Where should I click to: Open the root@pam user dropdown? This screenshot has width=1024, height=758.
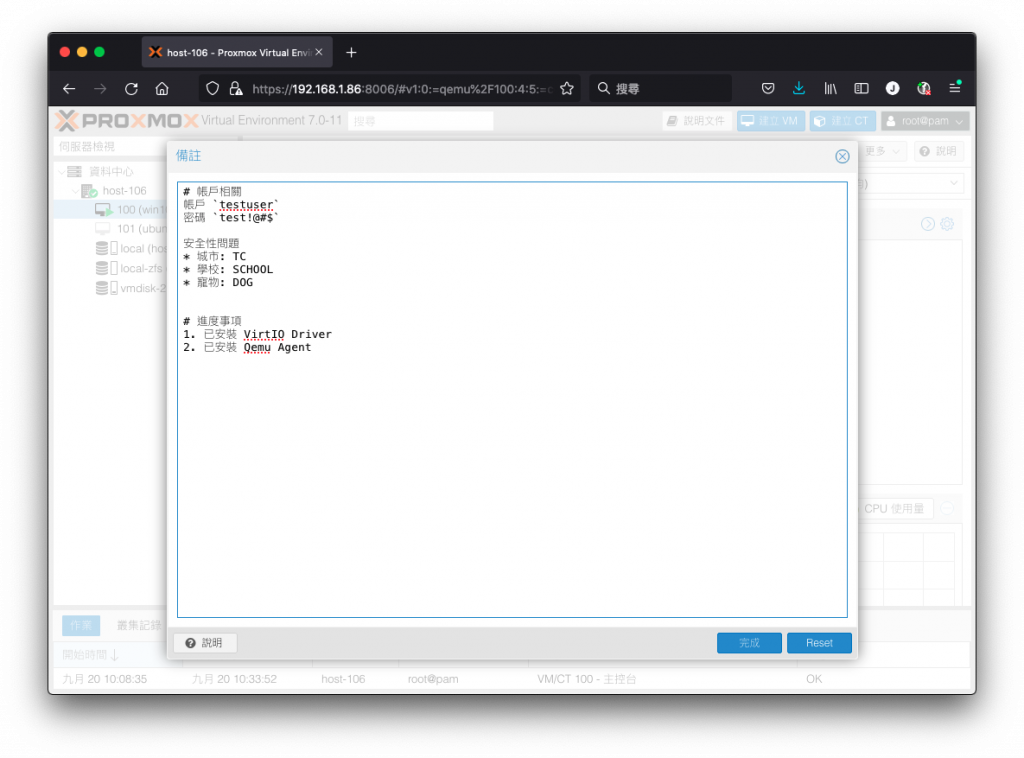[x=925, y=121]
